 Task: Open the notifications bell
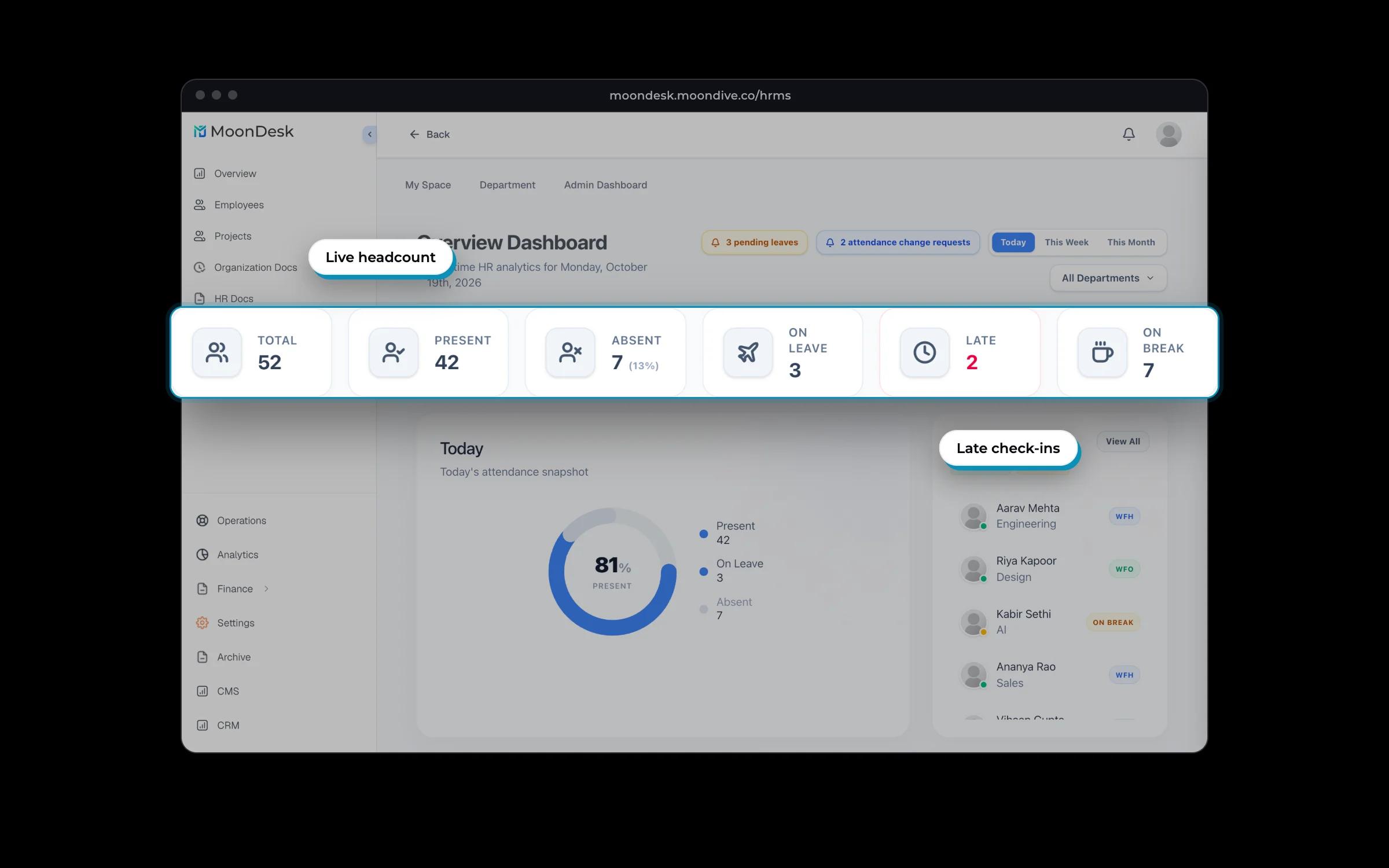(1129, 134)
